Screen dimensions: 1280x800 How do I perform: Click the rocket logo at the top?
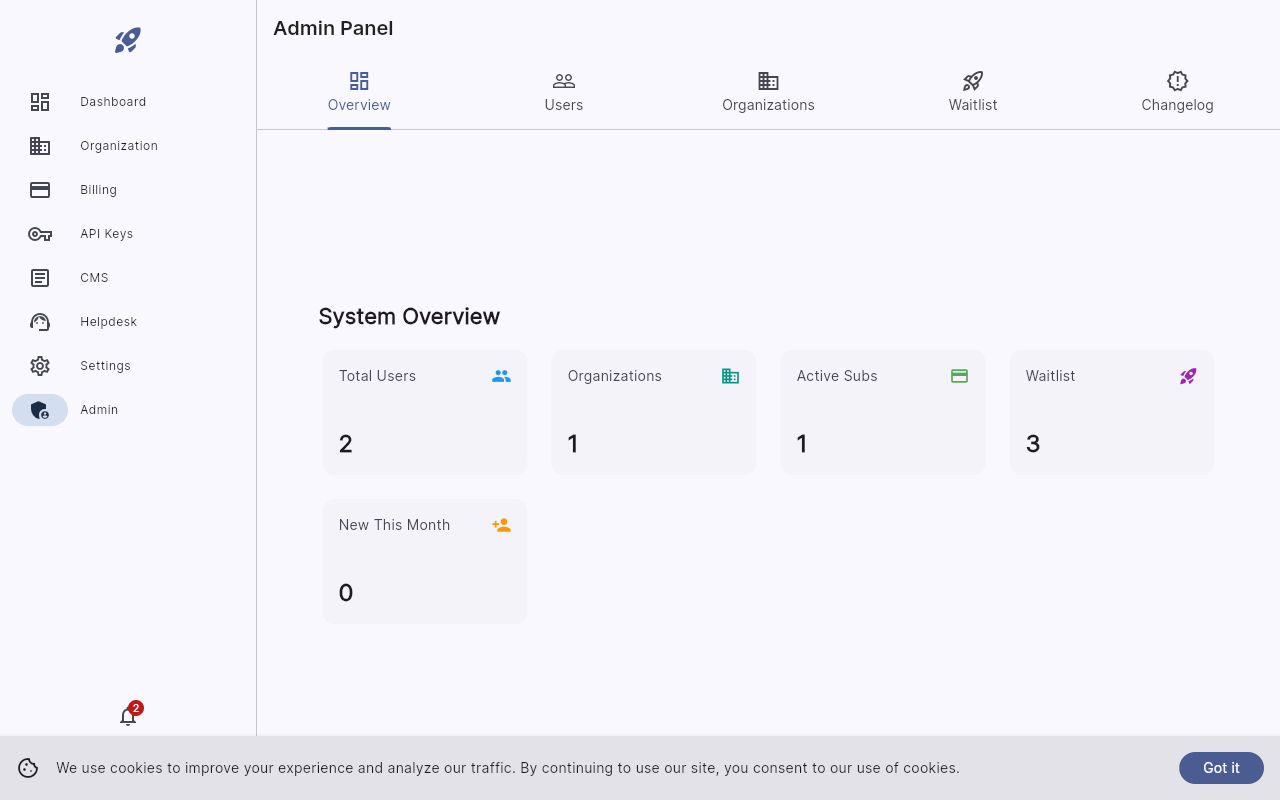[x=127, y=40]
